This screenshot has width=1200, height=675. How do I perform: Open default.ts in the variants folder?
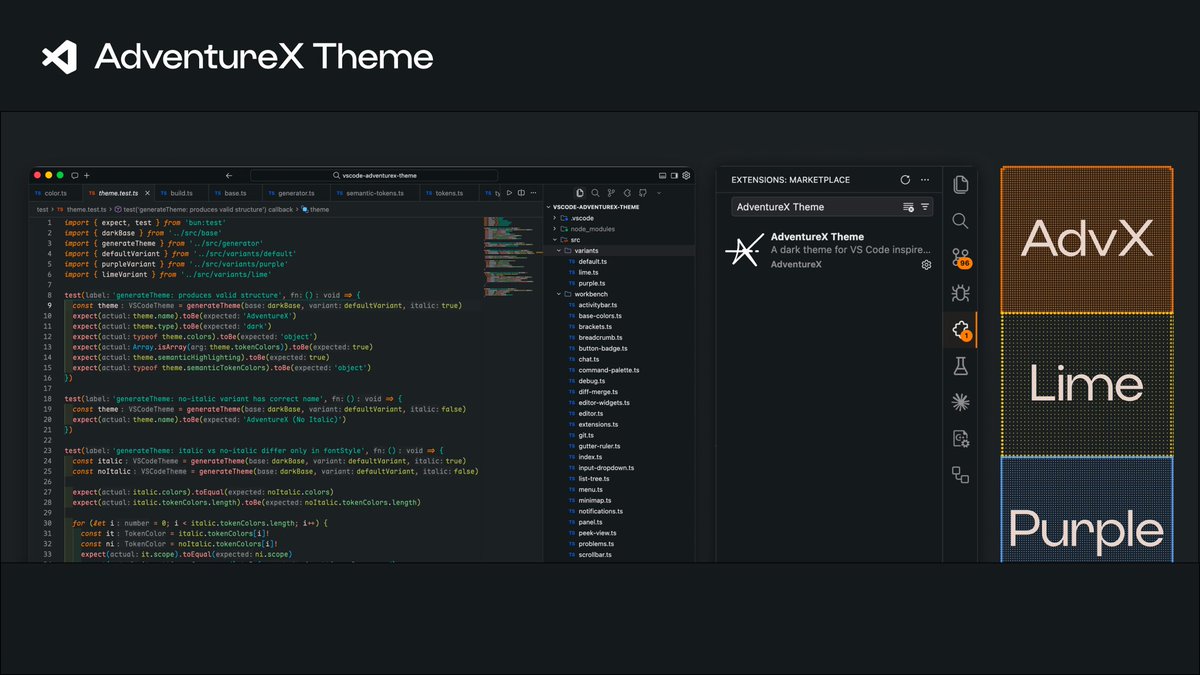pos(592,261)
